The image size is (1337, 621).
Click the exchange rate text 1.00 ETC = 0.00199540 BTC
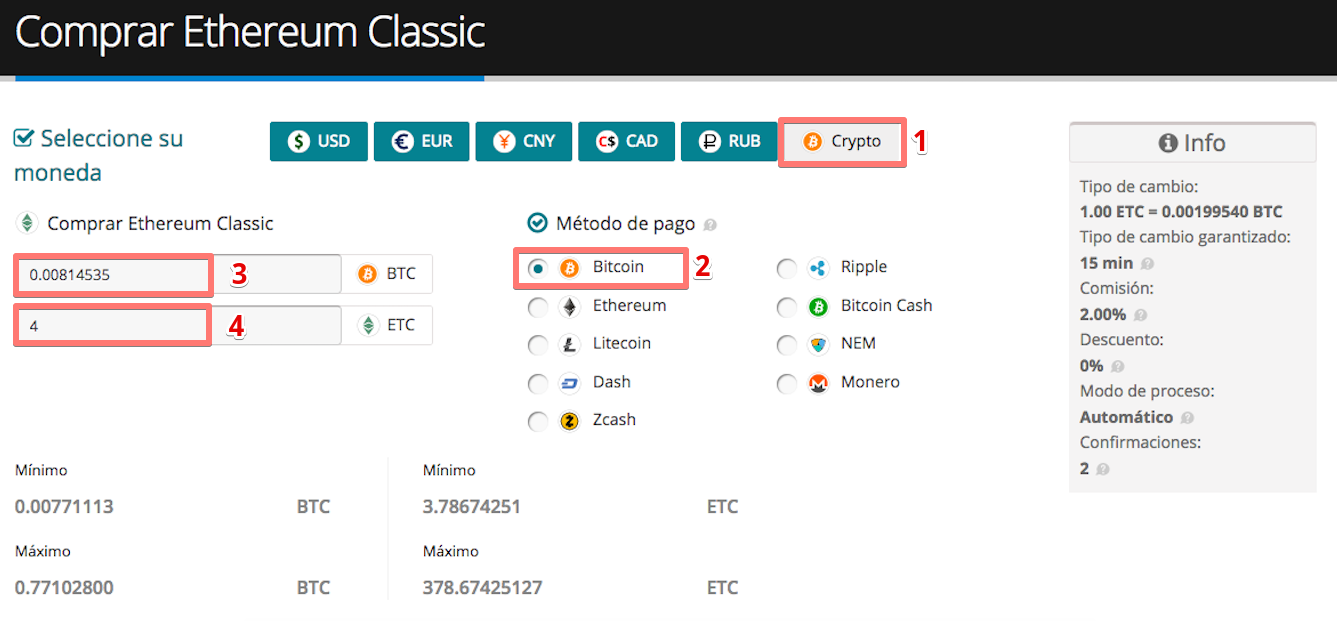coord(1181,212)
